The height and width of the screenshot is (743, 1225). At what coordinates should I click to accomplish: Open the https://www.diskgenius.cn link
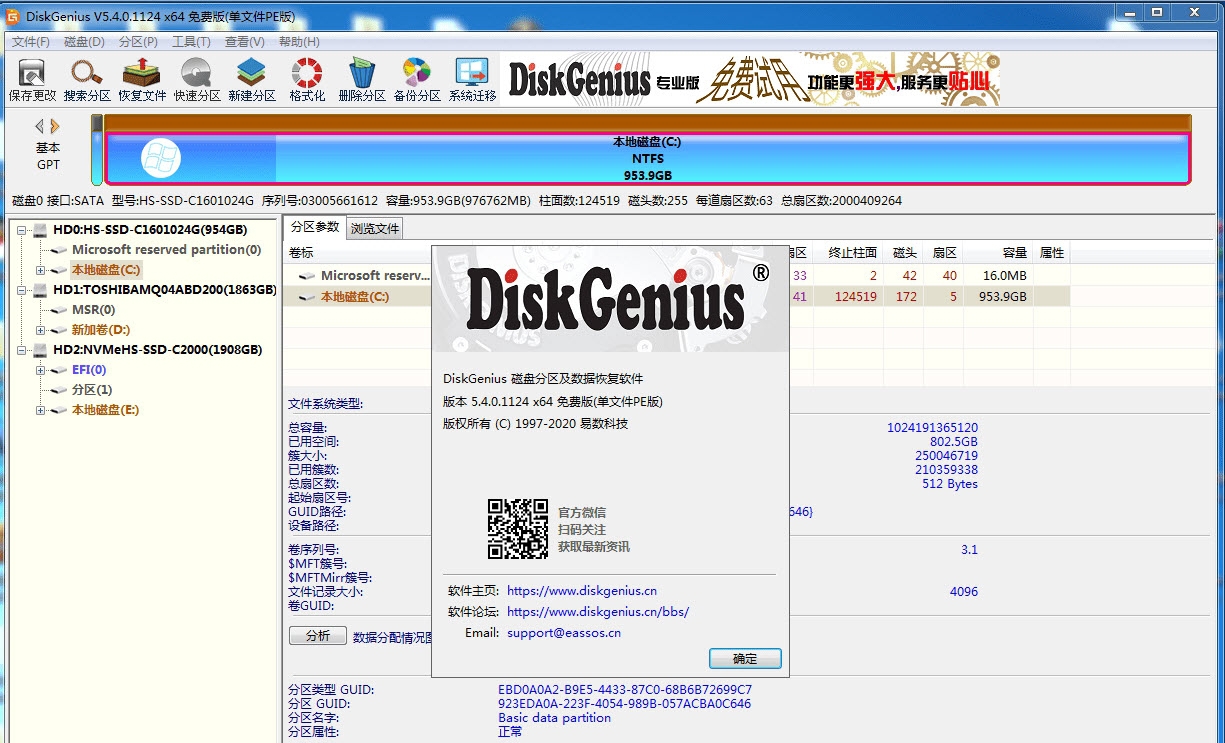580,590
